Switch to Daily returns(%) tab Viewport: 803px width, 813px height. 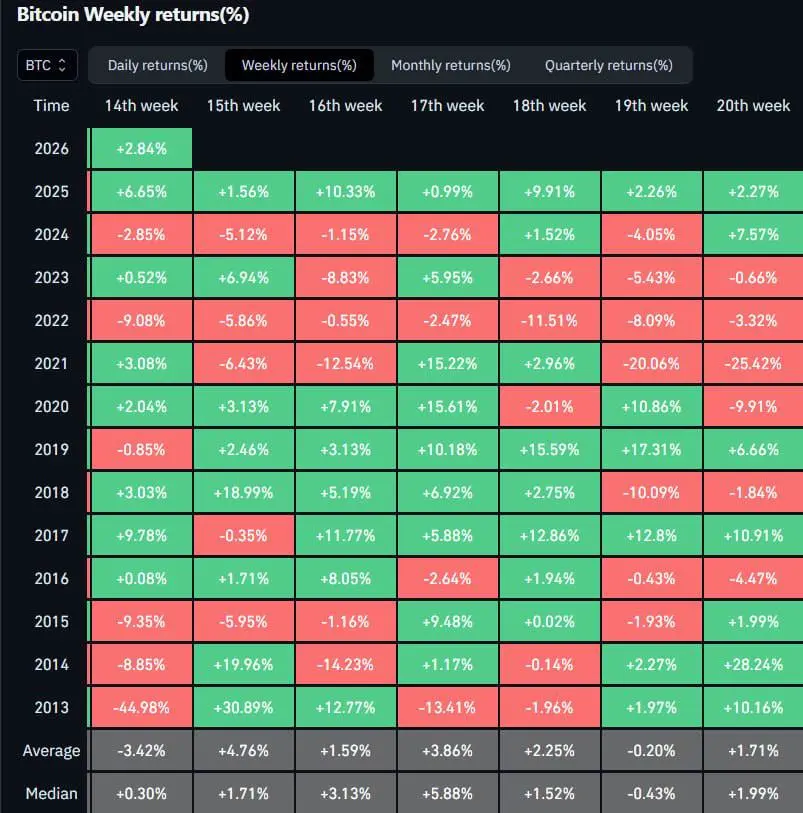click(158, 65)
